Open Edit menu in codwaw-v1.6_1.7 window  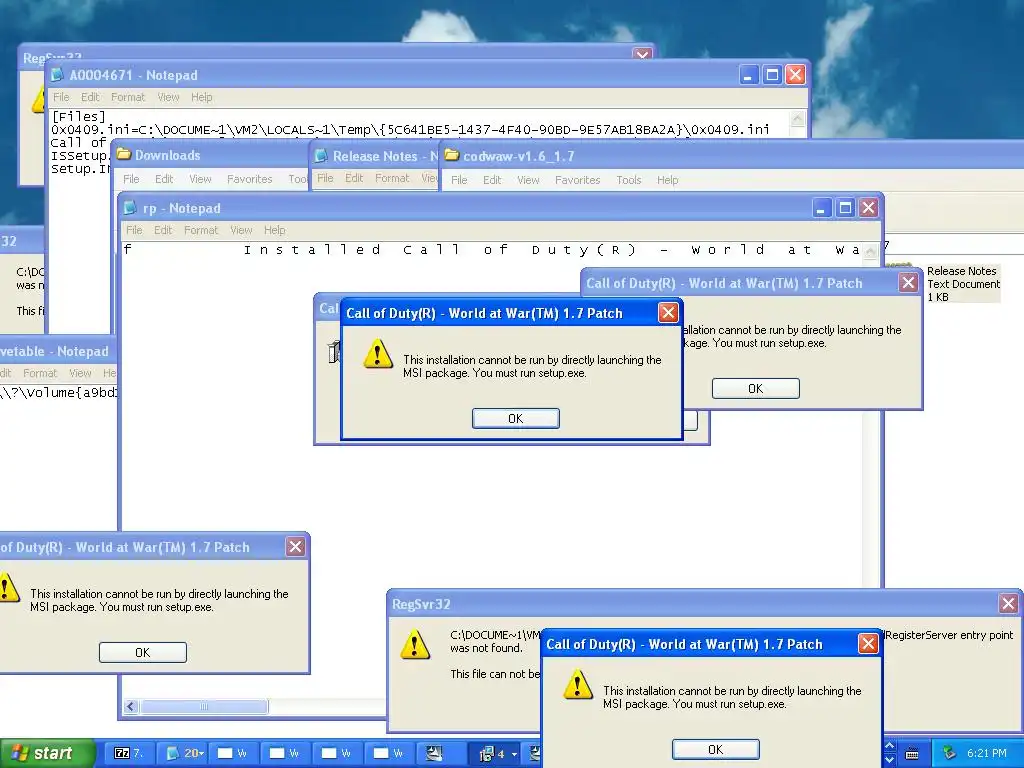(492, 180)
